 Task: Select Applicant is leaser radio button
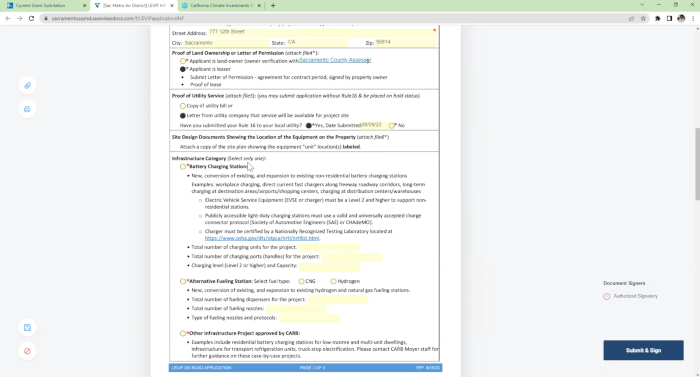[x=183, y=69]
